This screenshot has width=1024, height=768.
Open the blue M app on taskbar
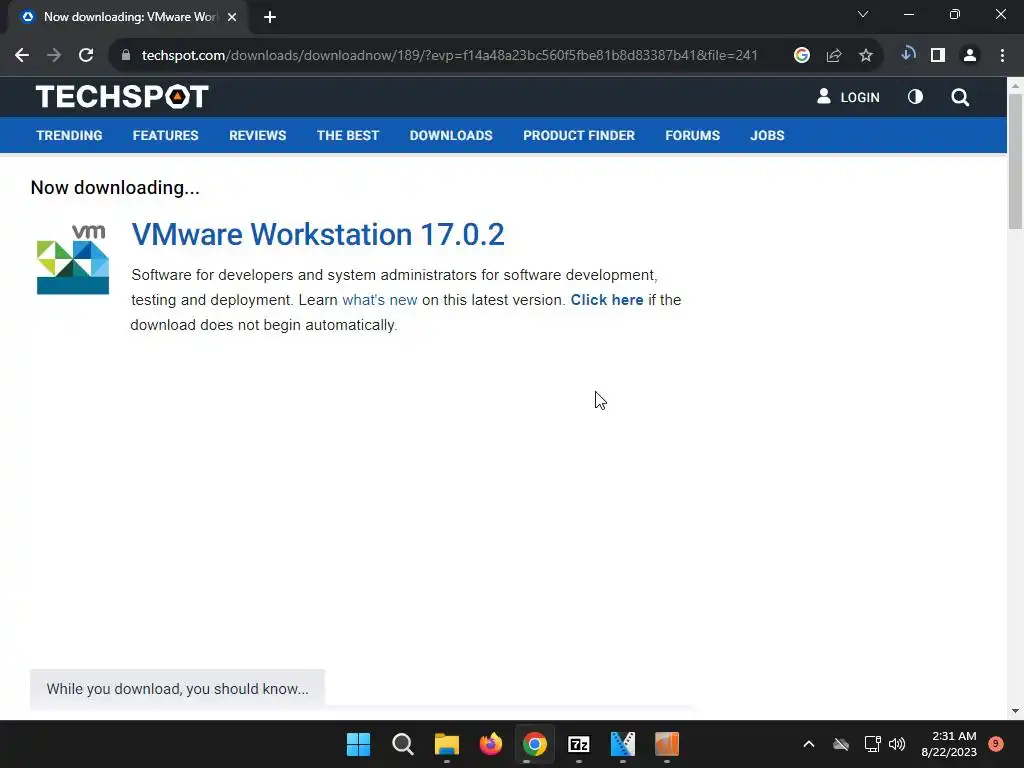[x=622, y=744]
